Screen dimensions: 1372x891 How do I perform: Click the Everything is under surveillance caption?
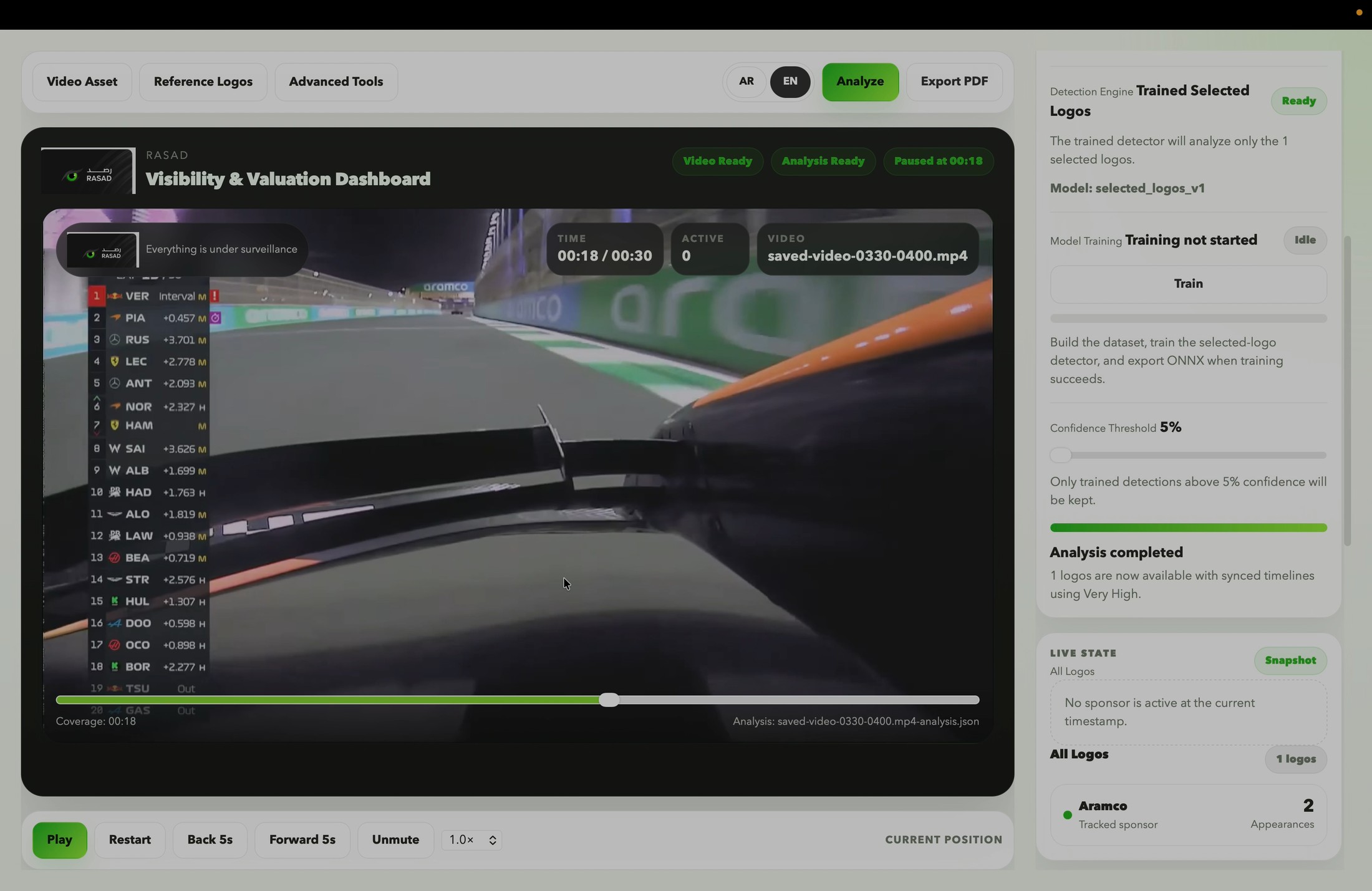pyautogui.click(x=221, y=249)
